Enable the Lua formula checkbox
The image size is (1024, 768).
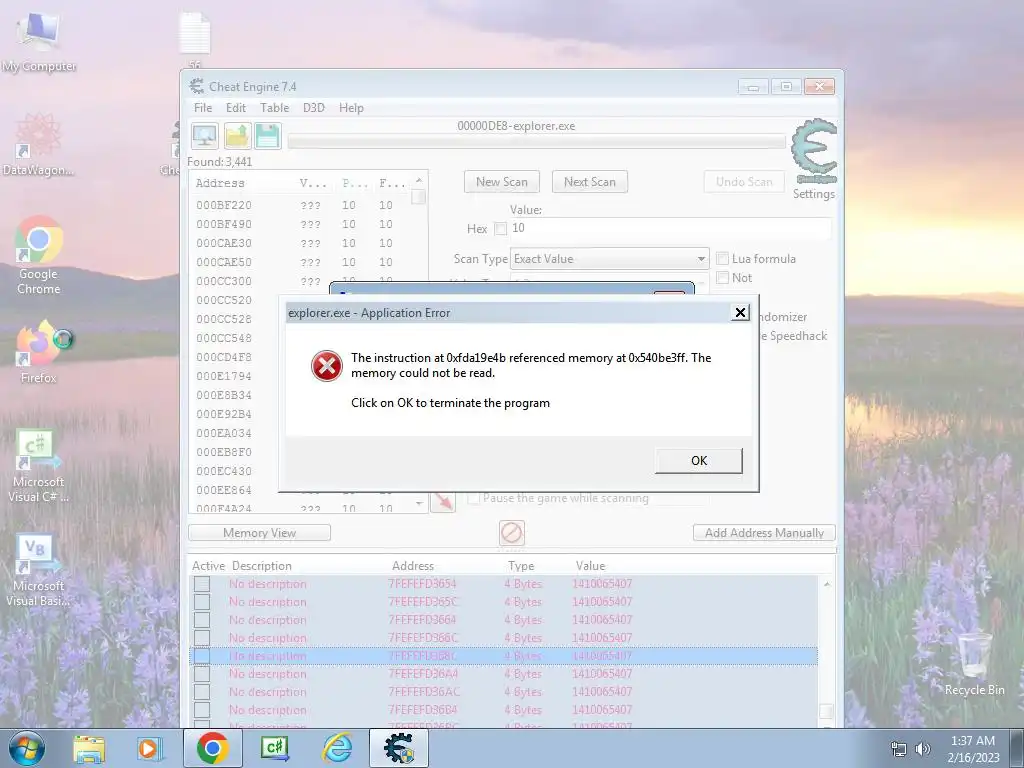[722, 259]
